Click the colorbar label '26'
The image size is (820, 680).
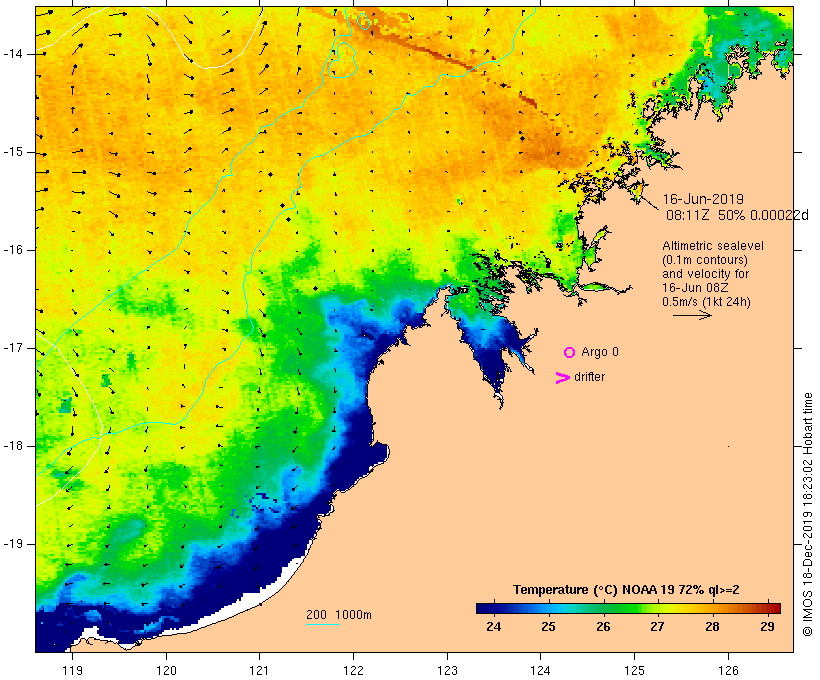click(603, 626)
